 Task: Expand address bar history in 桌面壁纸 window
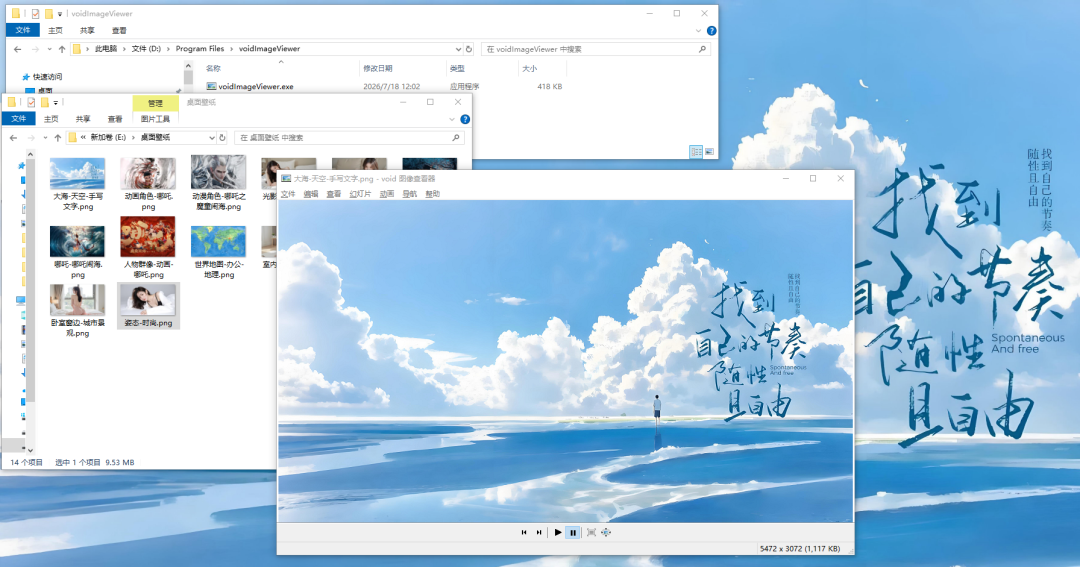211,138
